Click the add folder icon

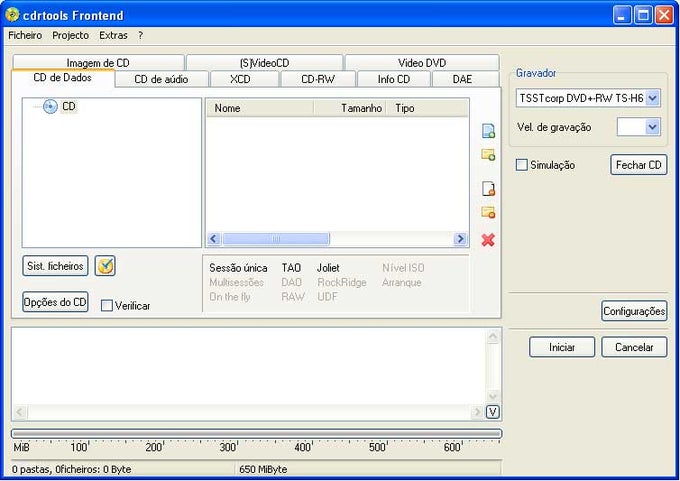coord(488,154)
